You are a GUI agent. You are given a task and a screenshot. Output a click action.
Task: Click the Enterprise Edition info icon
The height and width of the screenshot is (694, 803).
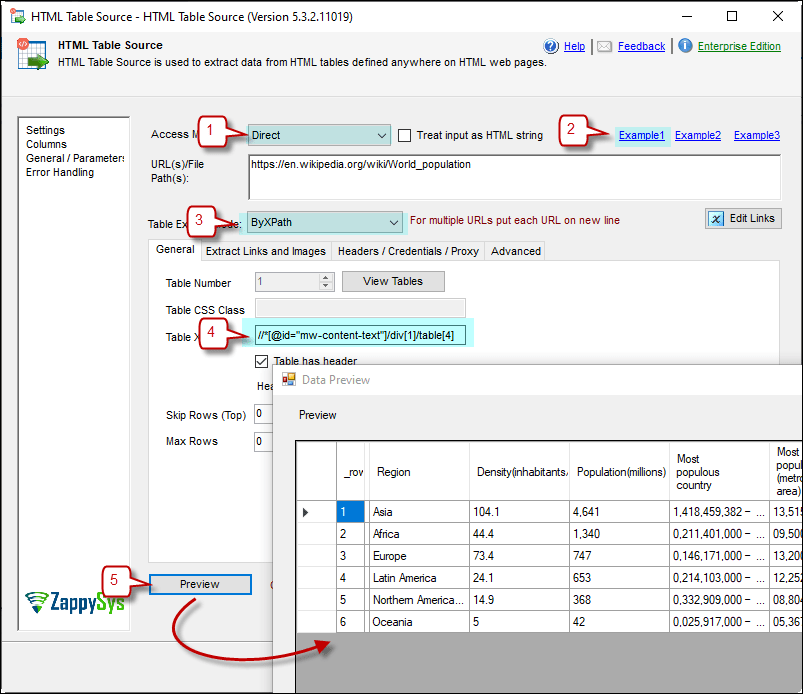pos(684,46)
